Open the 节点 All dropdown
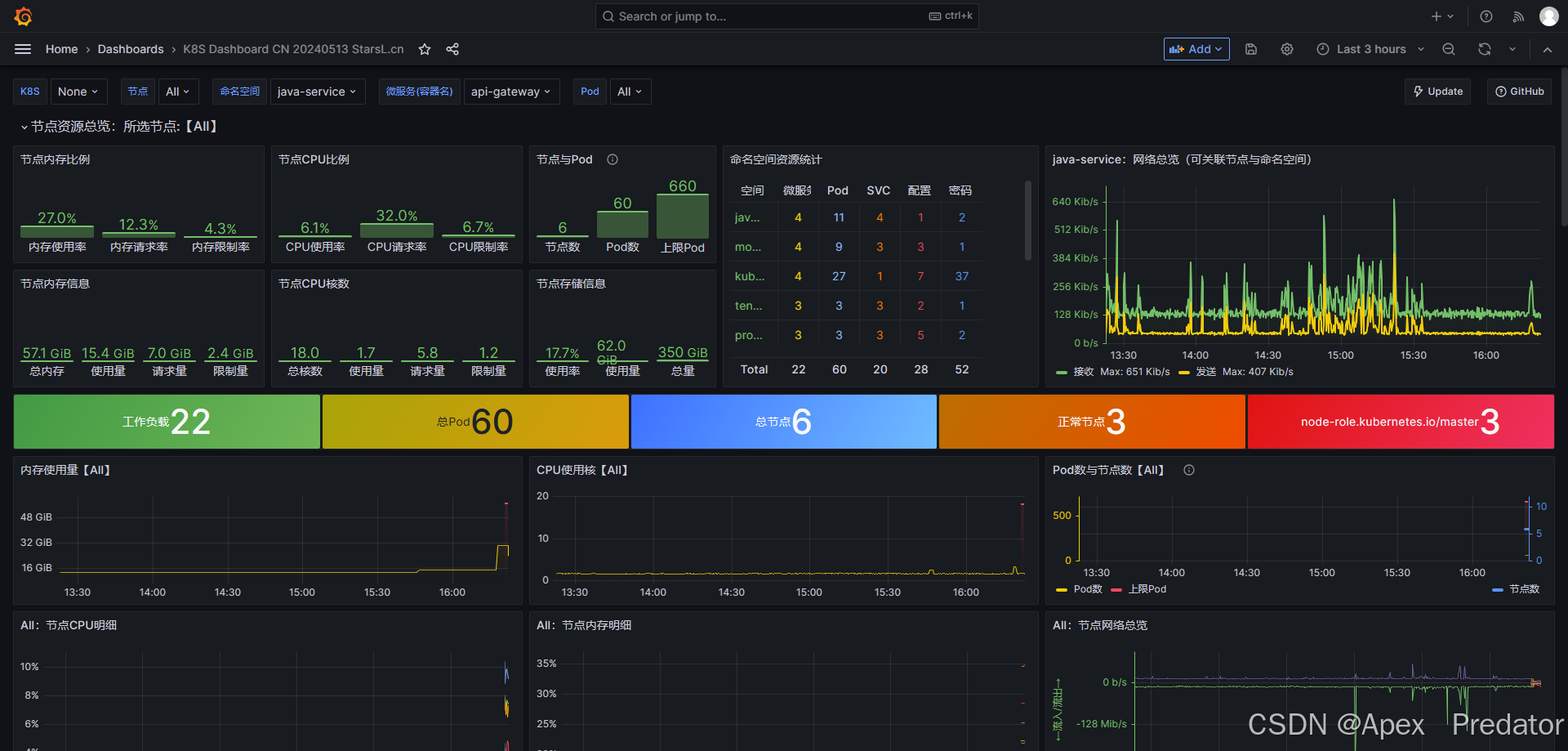 [x=177, y=92]
